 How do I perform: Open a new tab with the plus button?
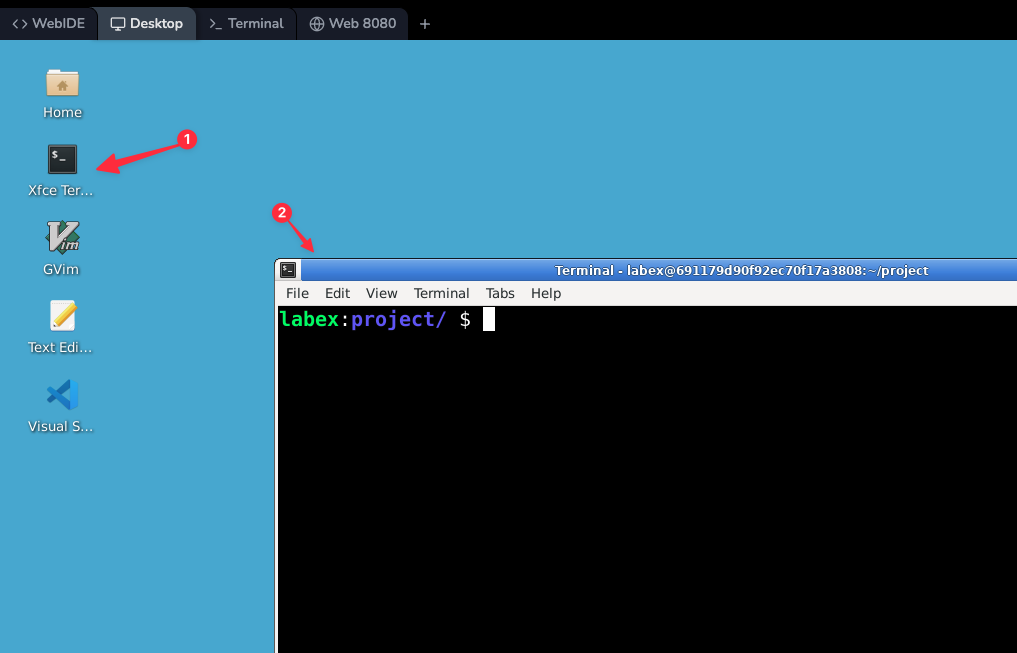(424, 22)
